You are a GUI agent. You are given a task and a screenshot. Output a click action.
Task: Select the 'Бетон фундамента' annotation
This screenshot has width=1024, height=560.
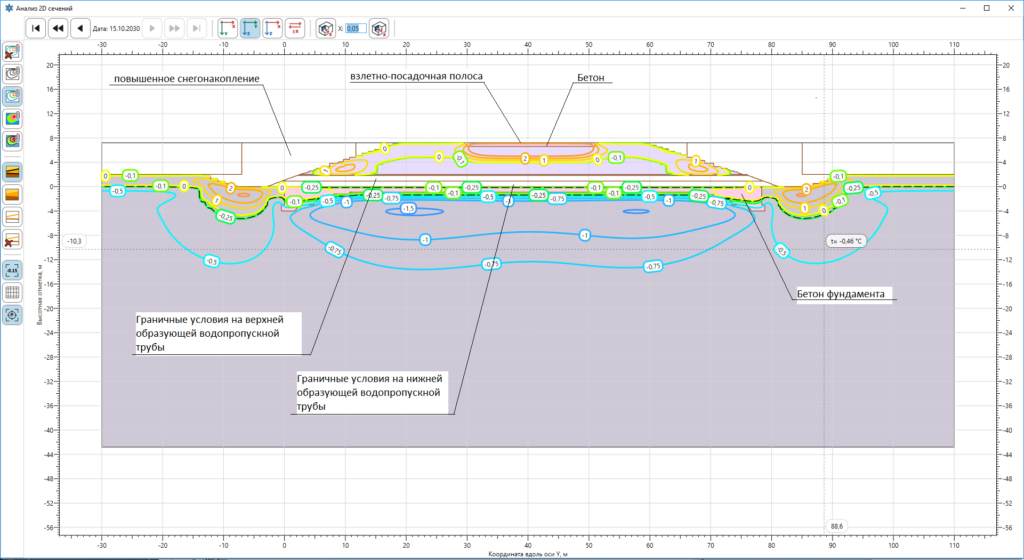pyautogui.click(x=840, y=294)
